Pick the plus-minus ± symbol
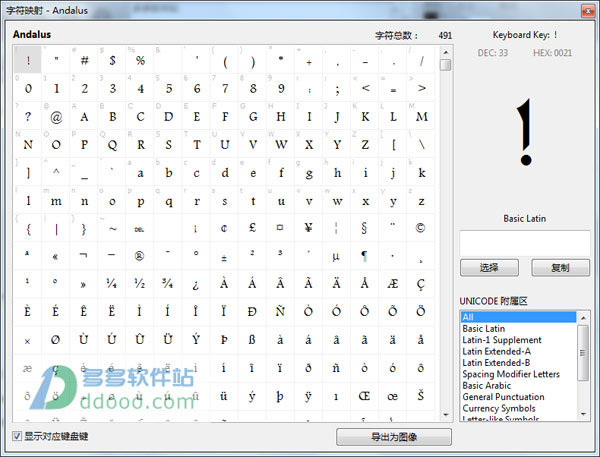Image resolution: width=600 pixels, height=457 pixels. [x=224, y=256]
